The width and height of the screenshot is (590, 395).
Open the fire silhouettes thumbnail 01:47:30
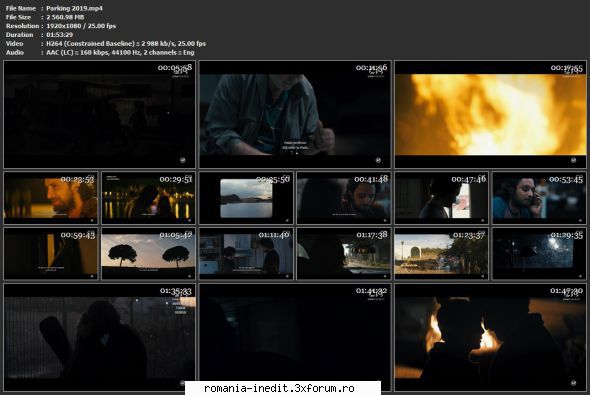point(490,337)
